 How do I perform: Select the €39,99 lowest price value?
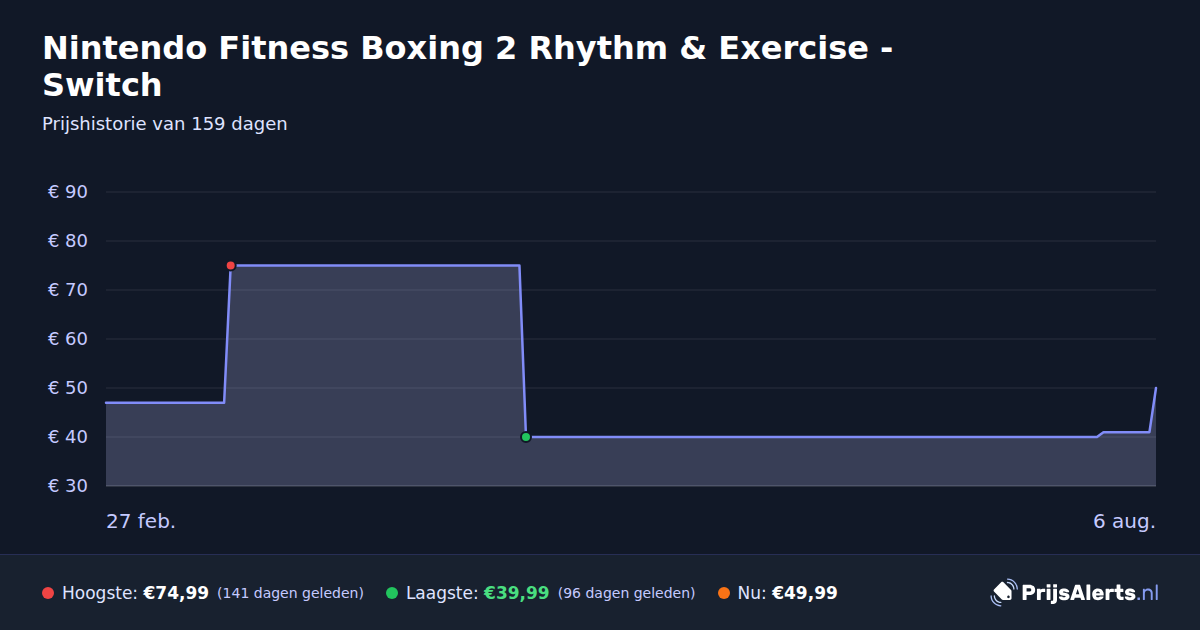click(x=517, y=593)
